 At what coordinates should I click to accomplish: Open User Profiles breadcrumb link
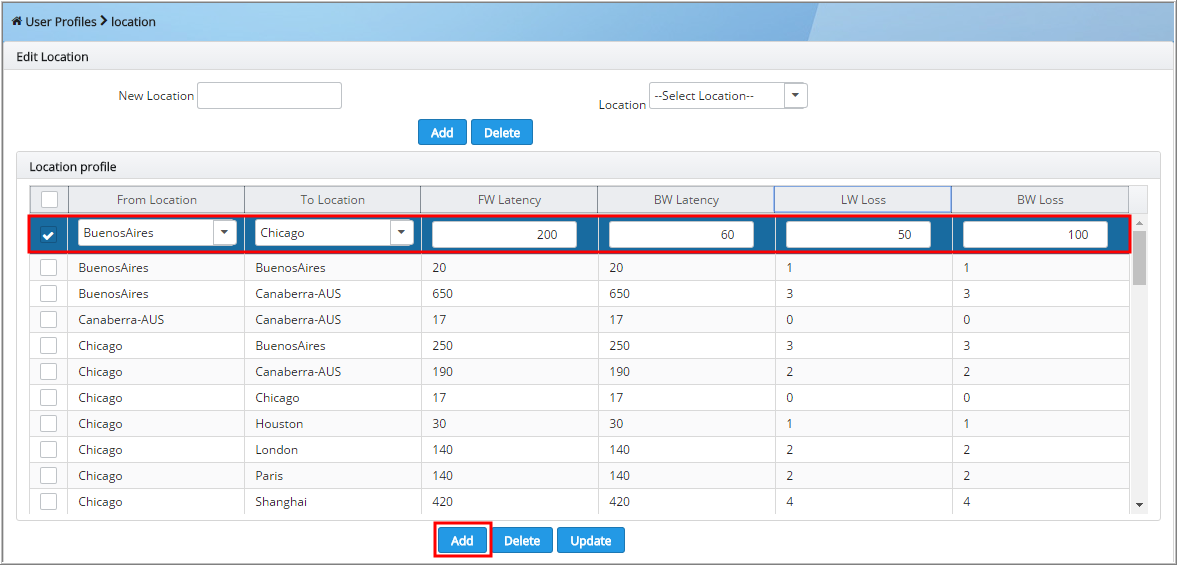tap(61, 22)
